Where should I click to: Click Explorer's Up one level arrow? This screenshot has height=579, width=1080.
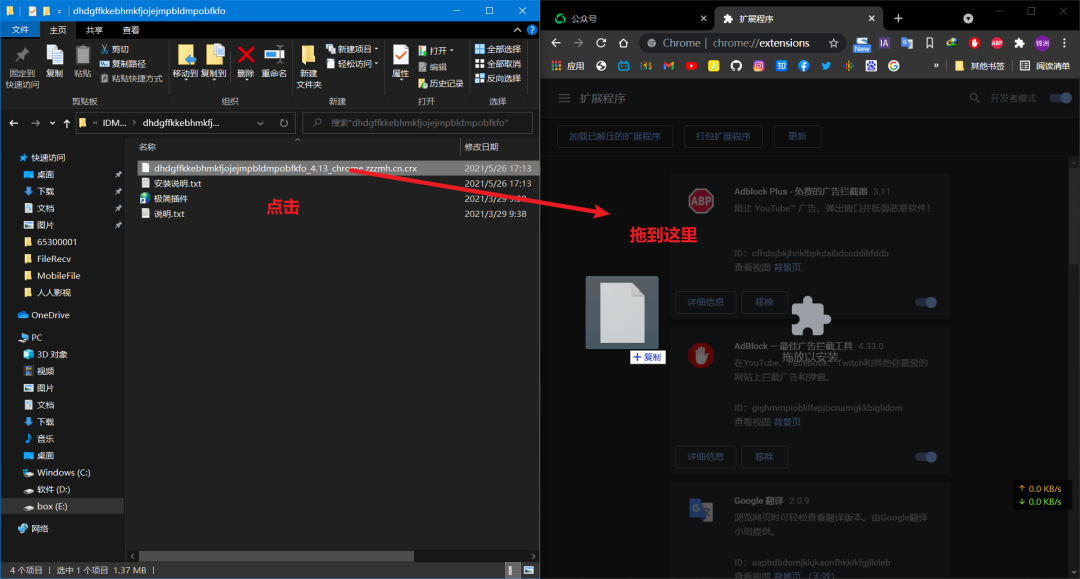pyautogui.click(x=67, y=123)
